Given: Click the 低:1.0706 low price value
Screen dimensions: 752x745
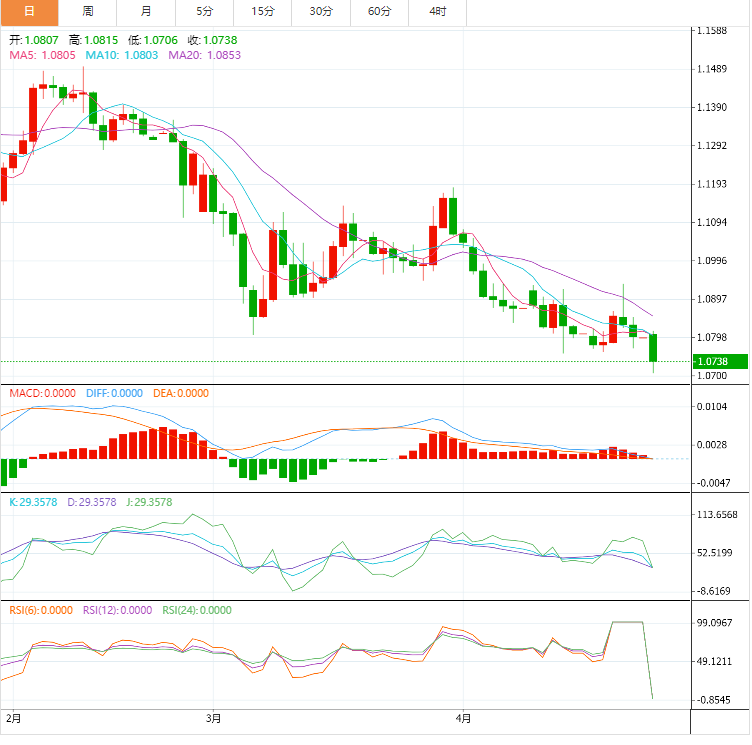Looking at the screenshot, I should (153, 40).
